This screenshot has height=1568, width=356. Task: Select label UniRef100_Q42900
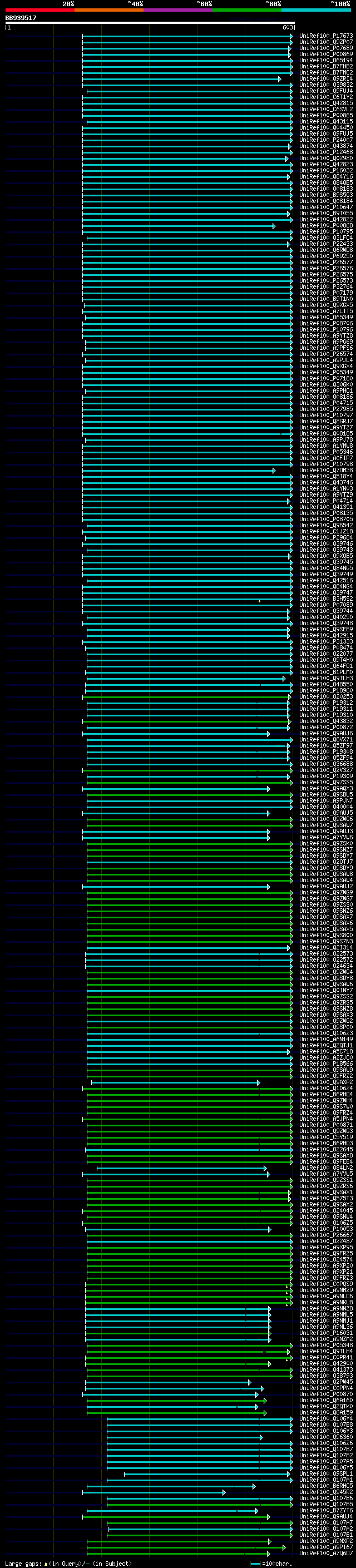tap(326, 1363)
